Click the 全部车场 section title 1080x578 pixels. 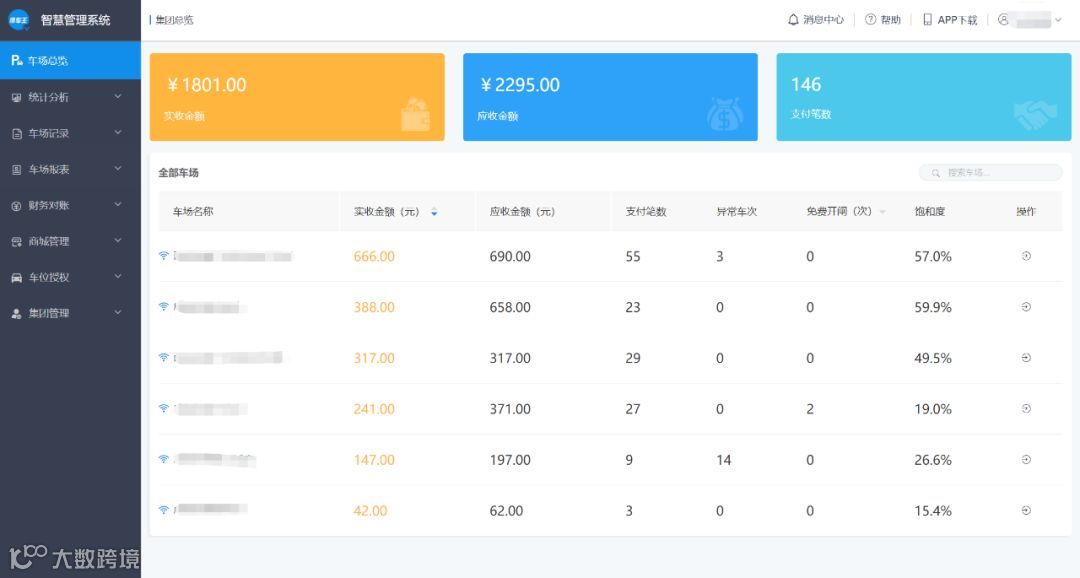tap(178, 173)
